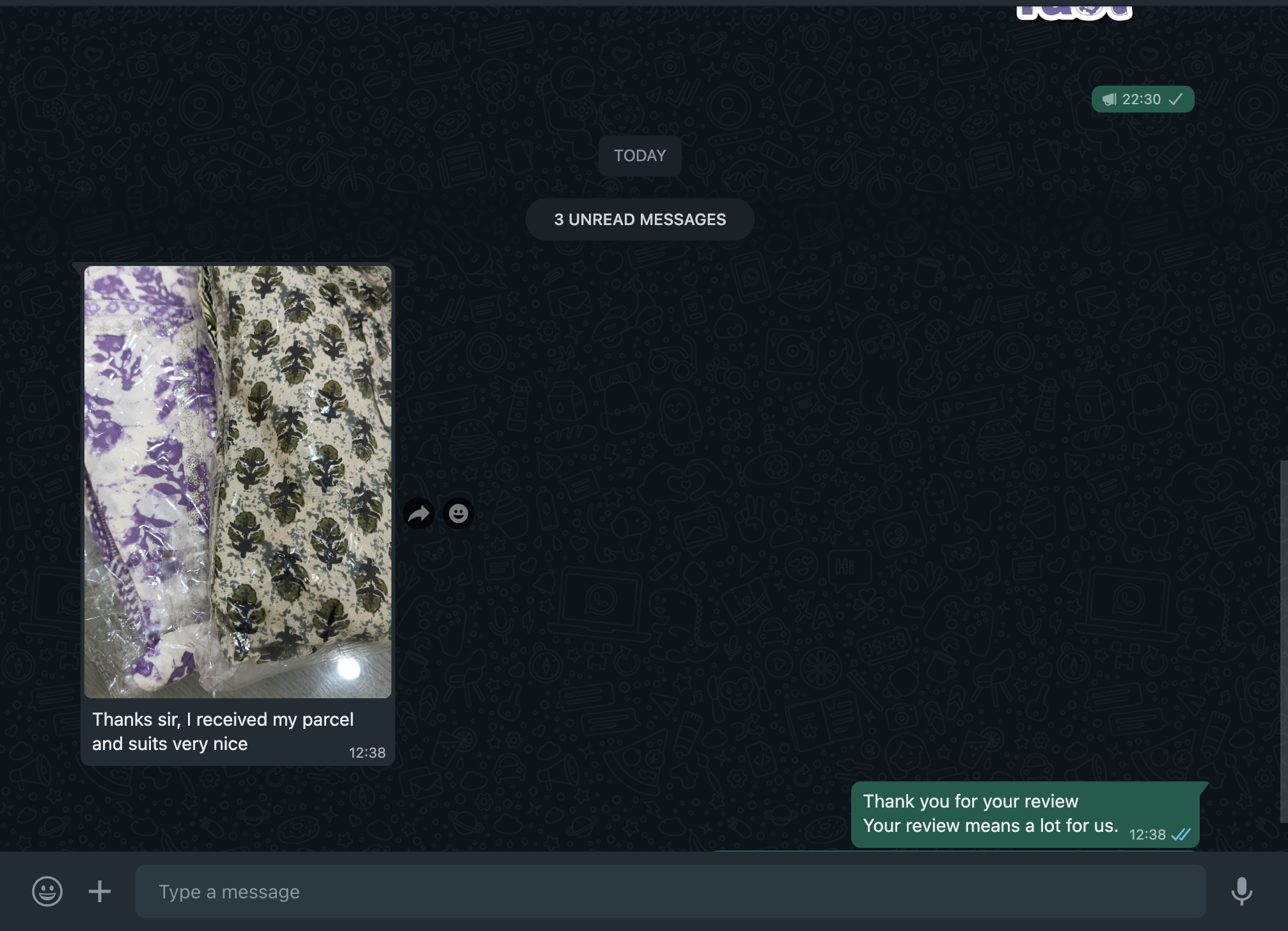Click the single check mark beside 22:30
Image resolution: width=1288 pixels, height=931 pixels.
tap(1176, 99)
